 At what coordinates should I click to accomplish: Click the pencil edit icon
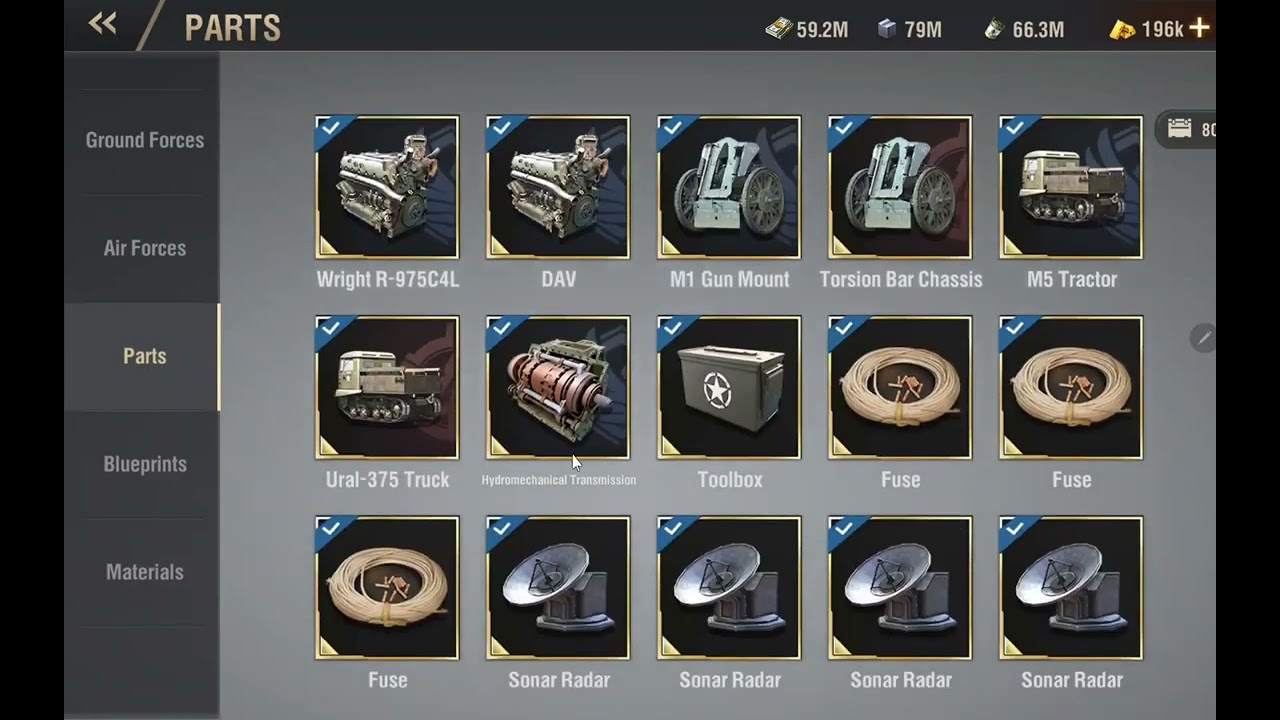click(1203, 338)
